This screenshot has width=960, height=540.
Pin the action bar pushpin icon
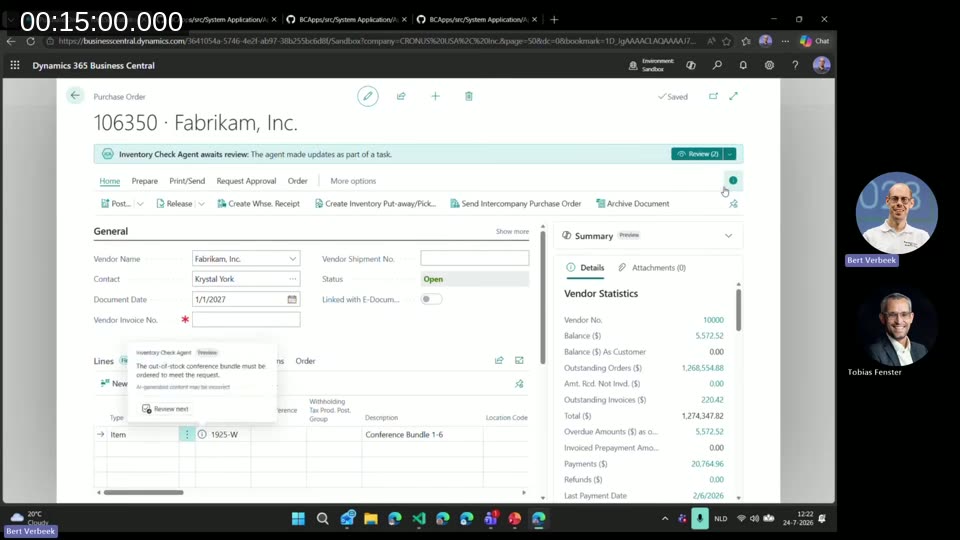click(733, 204)
